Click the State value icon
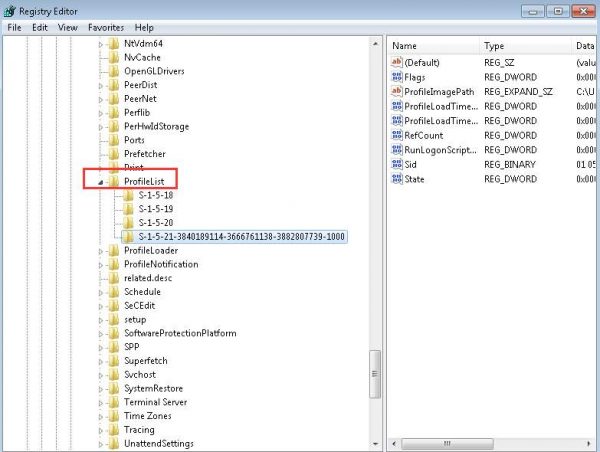Image resolution: width=600 pixels, height=452 pixels. [396, 179]
